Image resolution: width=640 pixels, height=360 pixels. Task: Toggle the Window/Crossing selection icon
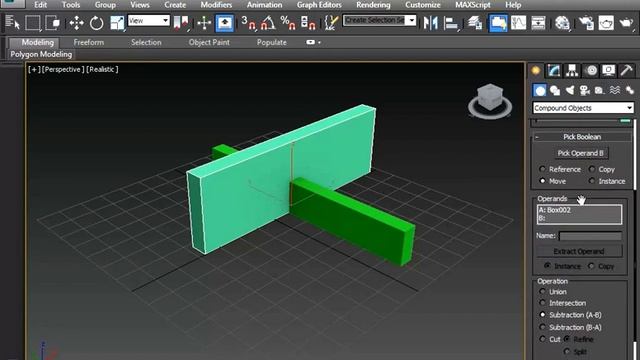53,22
